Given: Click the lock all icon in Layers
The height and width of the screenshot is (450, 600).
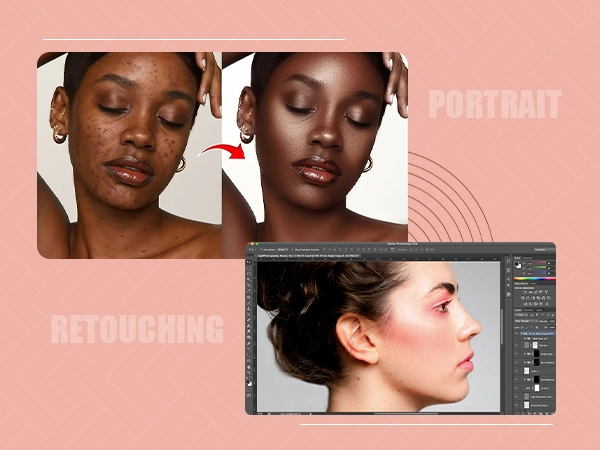Looking at the screenshot, I should click(x=536, y=328).
